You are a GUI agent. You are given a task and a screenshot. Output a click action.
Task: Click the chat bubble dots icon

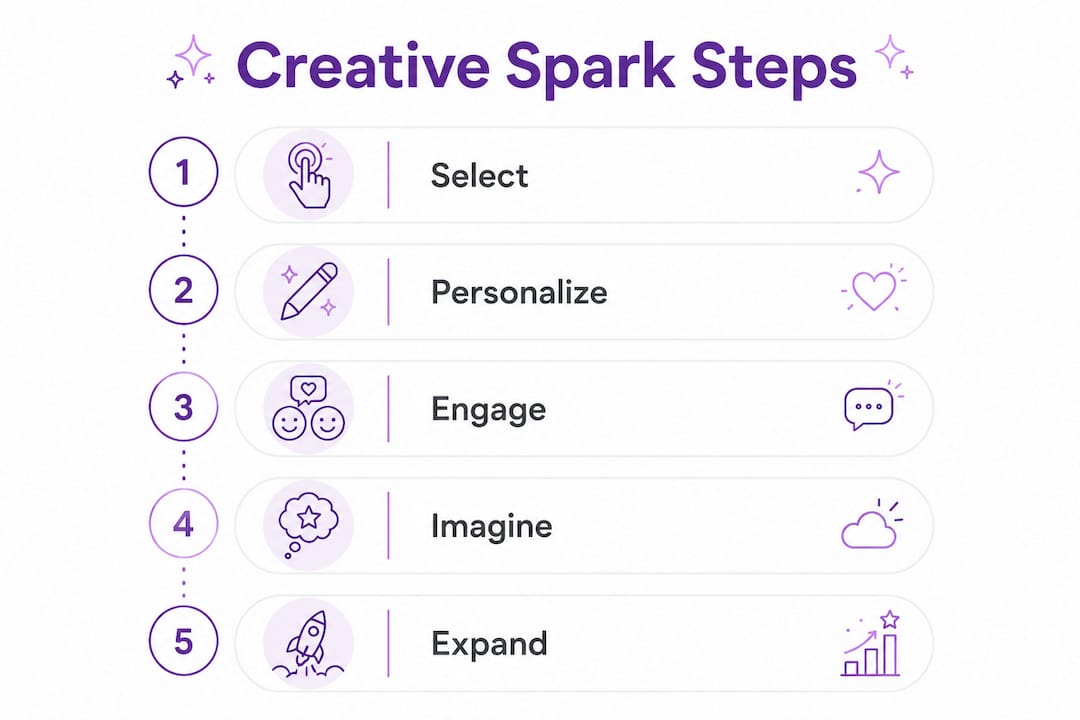[x=873, y=406]
